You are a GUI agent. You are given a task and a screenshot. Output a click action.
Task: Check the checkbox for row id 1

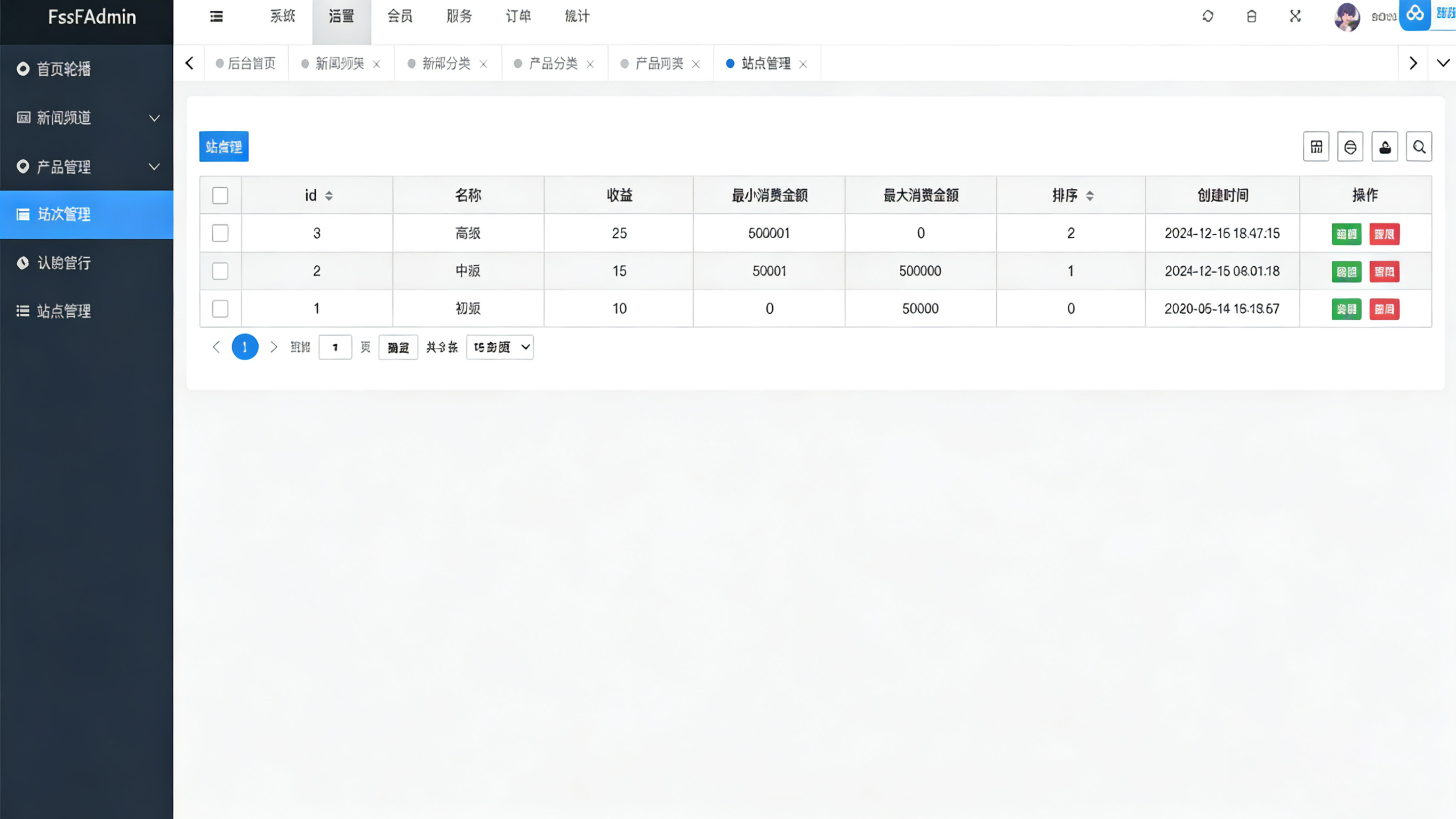(x=220, y=309)
